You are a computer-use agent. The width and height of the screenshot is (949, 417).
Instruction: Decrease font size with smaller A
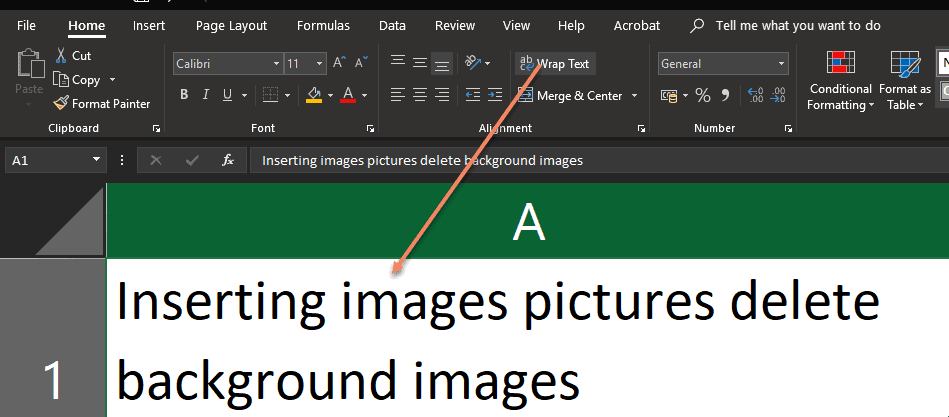[x=361, y=63]
